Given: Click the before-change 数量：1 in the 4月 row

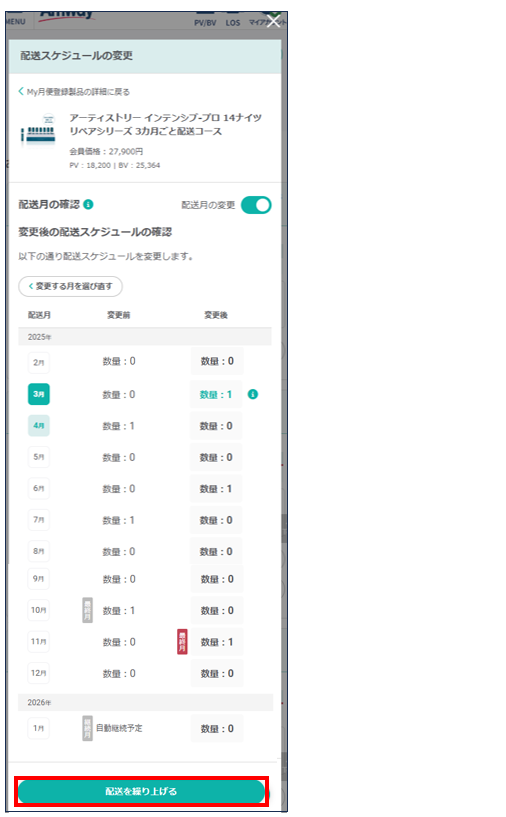Looking at the screenshot, I should click(x=119, y=426).
